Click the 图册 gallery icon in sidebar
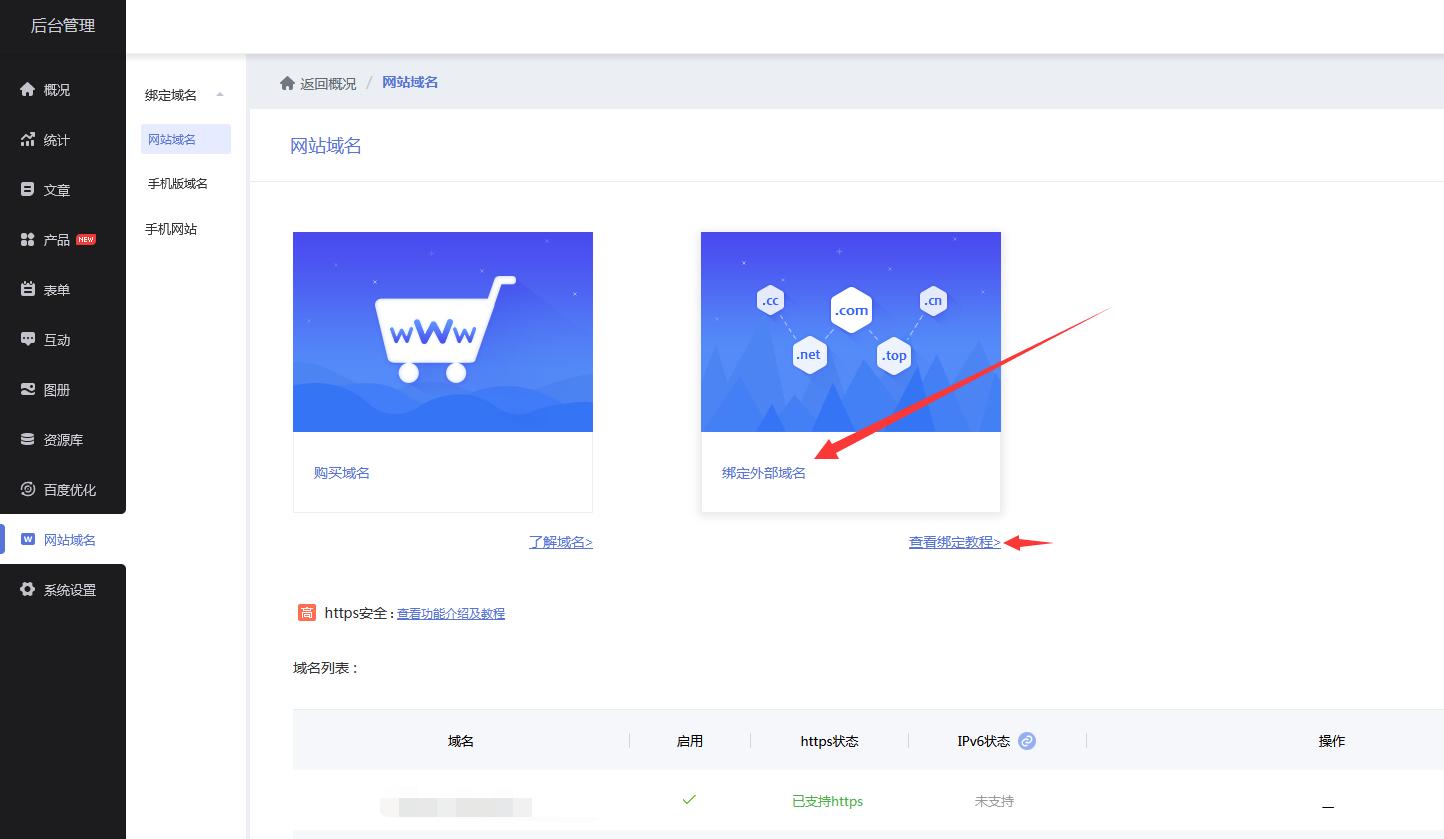This screenshot has width=1444, height=839. [x=28, y=390]
